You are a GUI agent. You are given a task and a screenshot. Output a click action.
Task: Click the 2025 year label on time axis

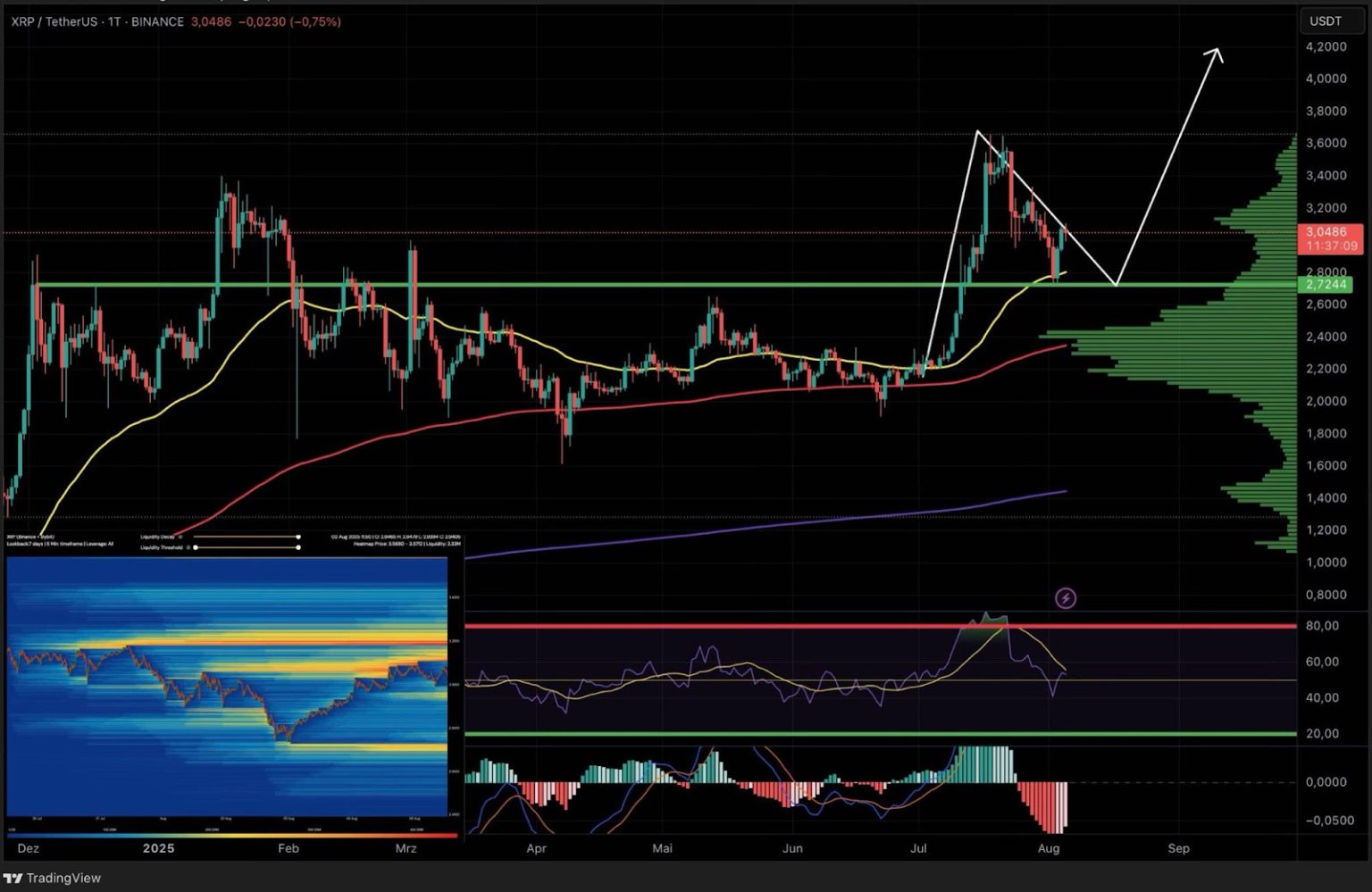158,848
